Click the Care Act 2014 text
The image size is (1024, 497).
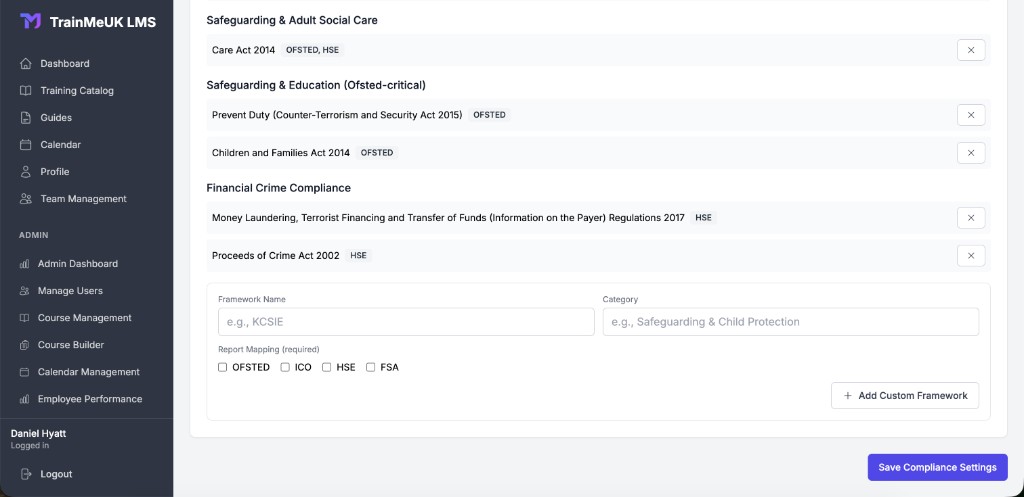[x=244, y=50]
